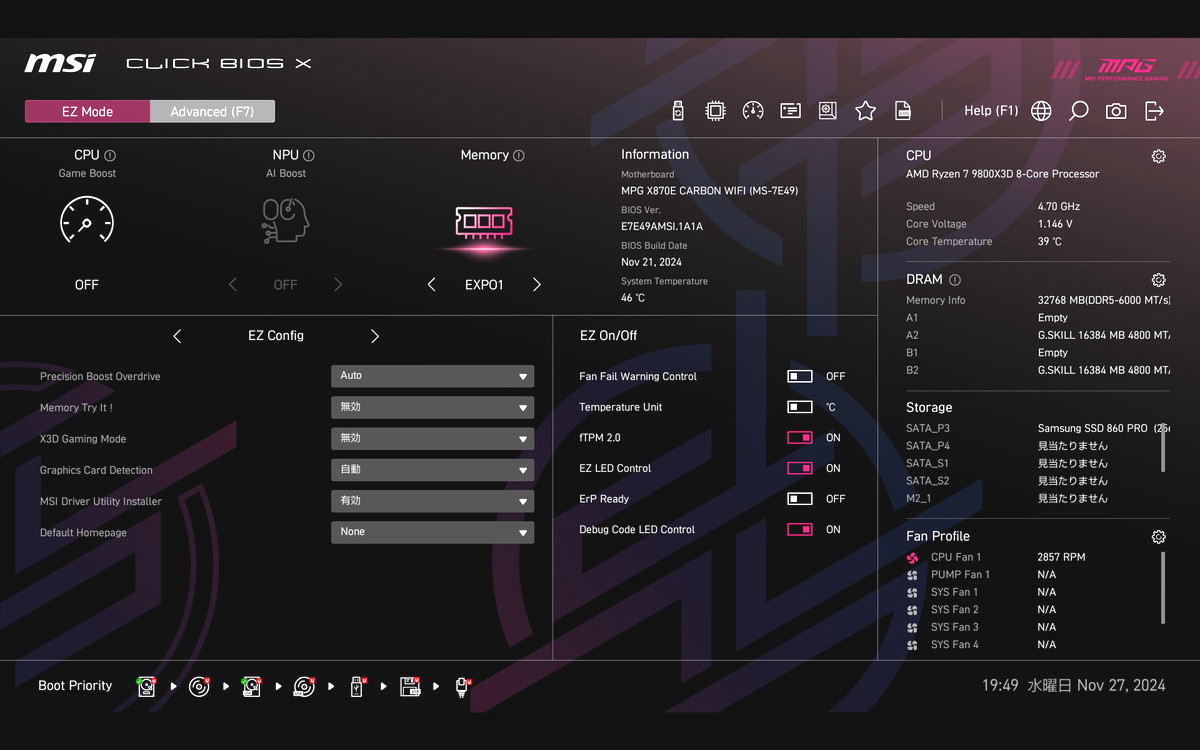
Task: Turn off EZ LED Control switch
Action: click(x=800, y=468)
